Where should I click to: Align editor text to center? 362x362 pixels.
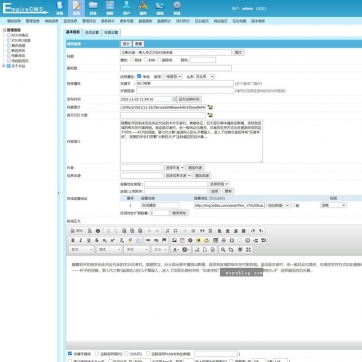pos(228,231)
